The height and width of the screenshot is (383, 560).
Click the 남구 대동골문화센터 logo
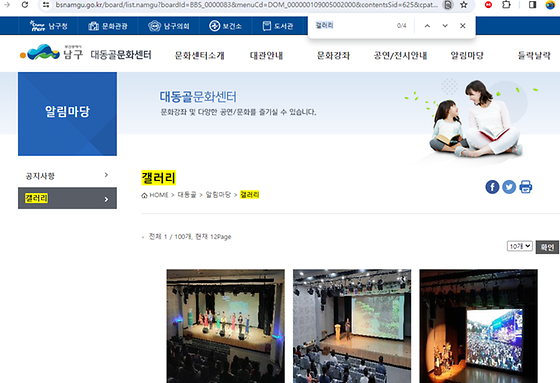coord(86,53)
